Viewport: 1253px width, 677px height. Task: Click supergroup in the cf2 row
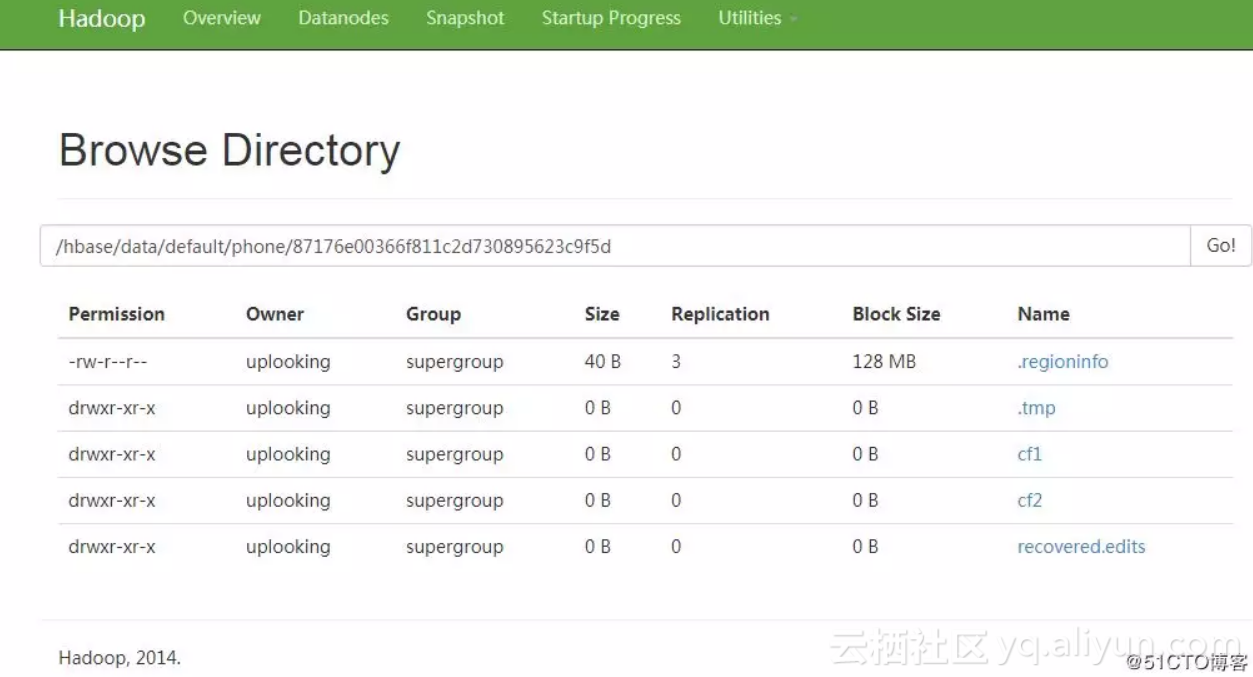(x=454, y=501)
